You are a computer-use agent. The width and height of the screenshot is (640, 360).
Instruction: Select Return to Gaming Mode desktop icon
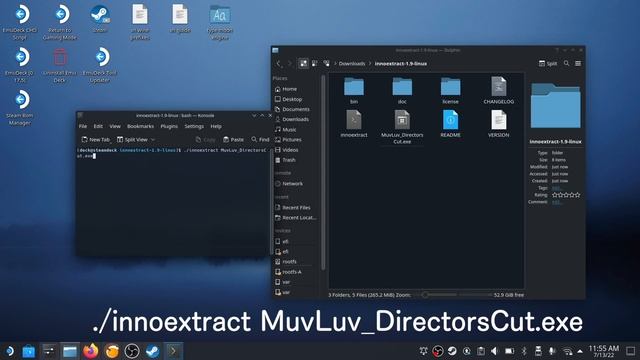pyautogui.click(x=60, y=22)
